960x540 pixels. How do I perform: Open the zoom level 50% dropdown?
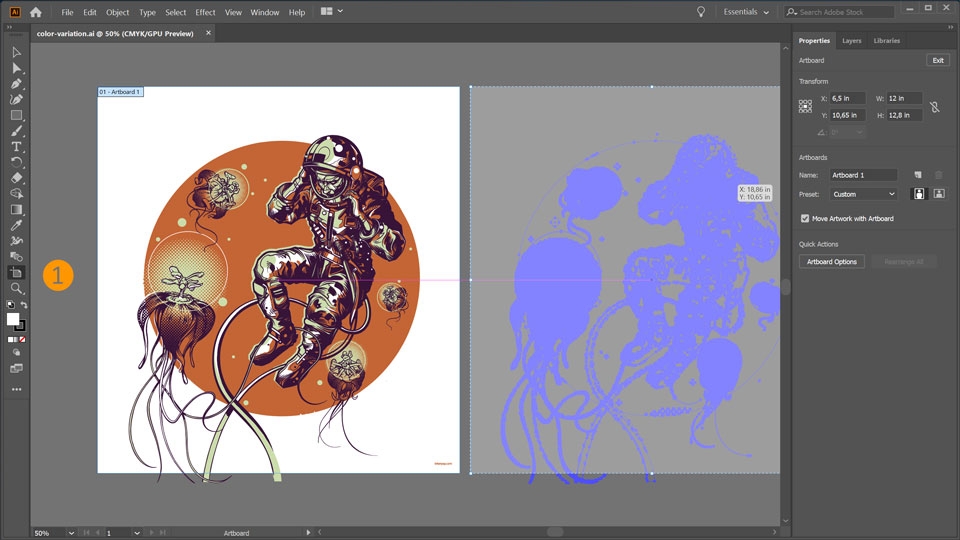pyautogui.click(x=71, y=533)
